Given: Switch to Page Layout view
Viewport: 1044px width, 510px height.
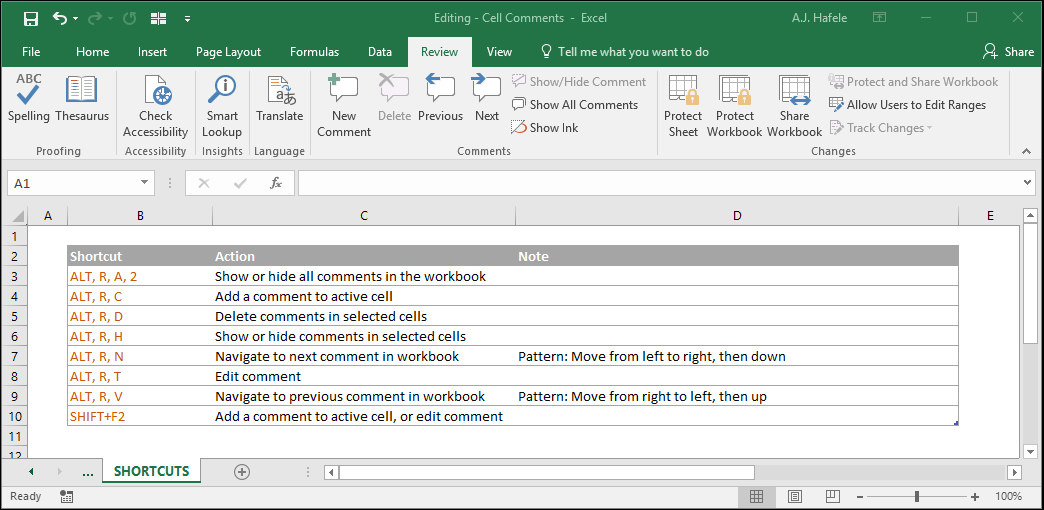Looking at the screenshot, I should 794,497.
